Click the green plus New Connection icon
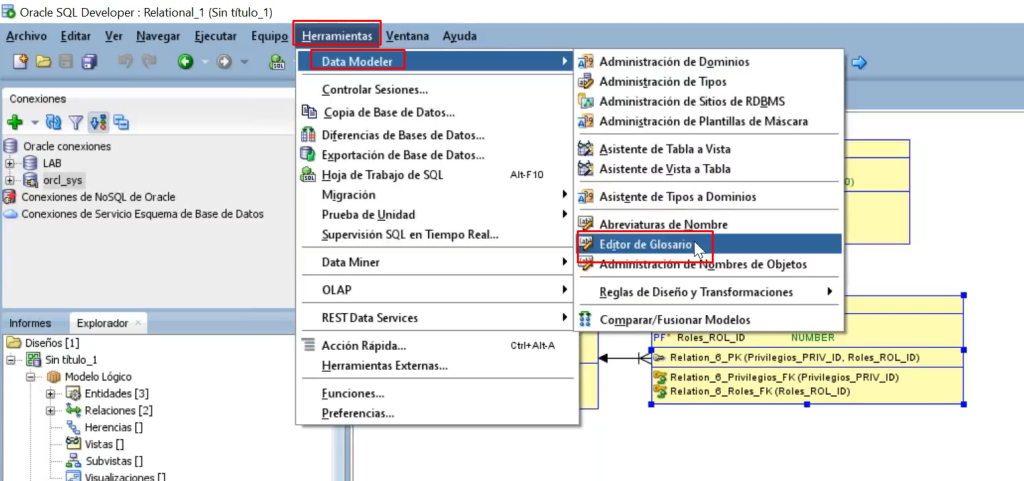 pyautogui.click(x=15, y=122)
